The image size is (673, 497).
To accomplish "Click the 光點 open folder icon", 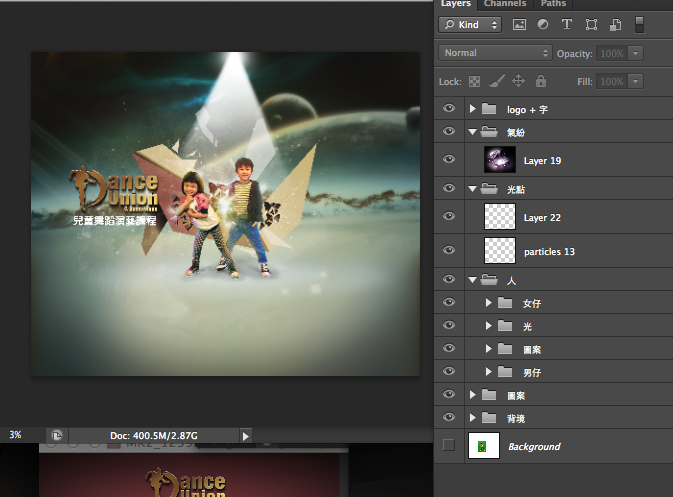I will click(489, 188).
